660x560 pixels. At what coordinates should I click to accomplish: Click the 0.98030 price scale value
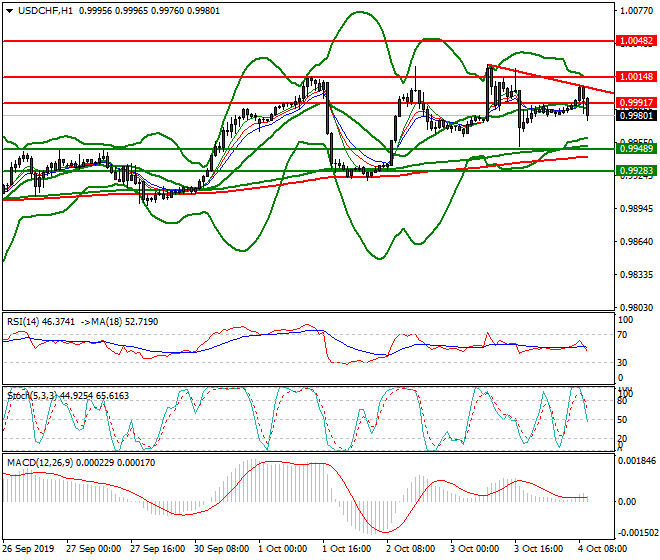click(x=637, y=308)
